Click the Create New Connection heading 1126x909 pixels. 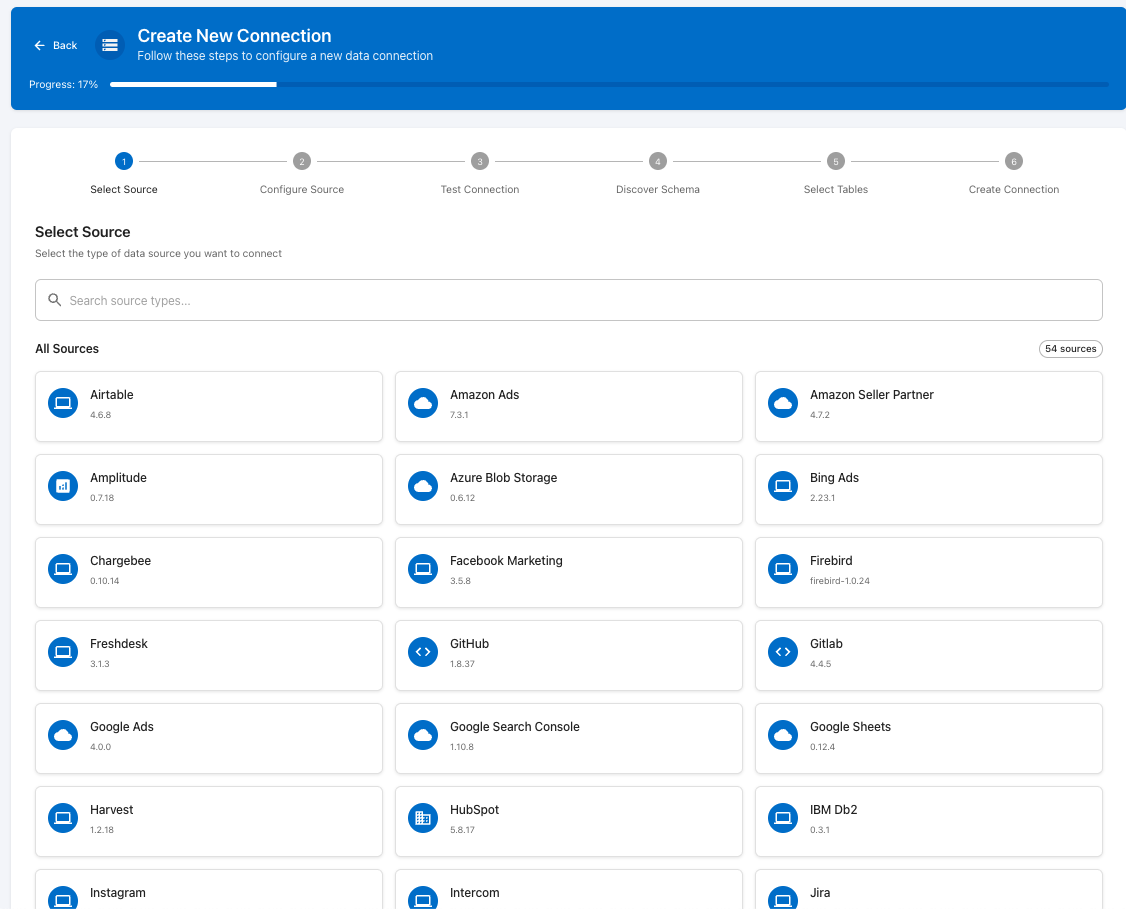(234, 36)
